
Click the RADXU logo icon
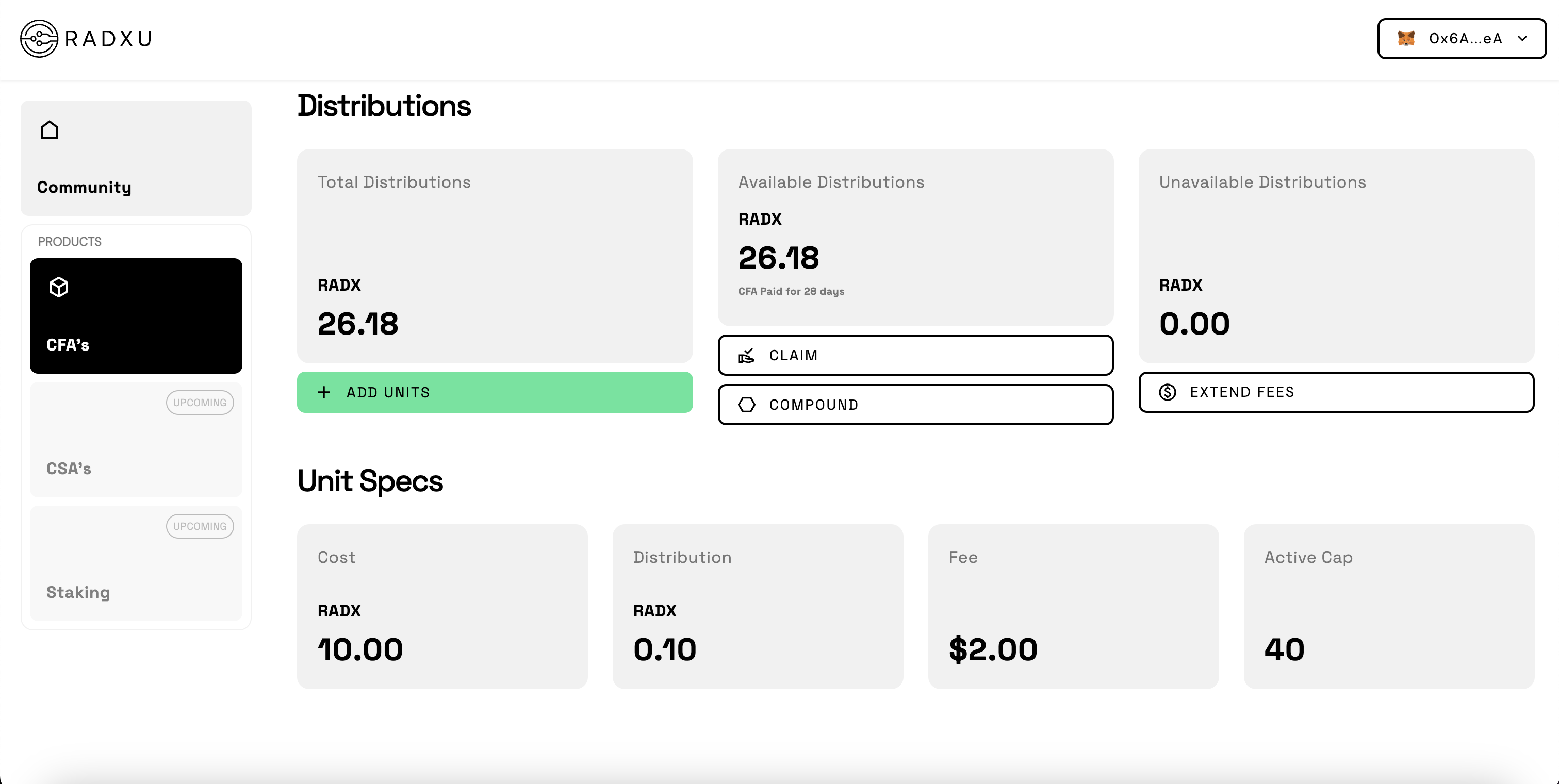(x=38, y=39)
